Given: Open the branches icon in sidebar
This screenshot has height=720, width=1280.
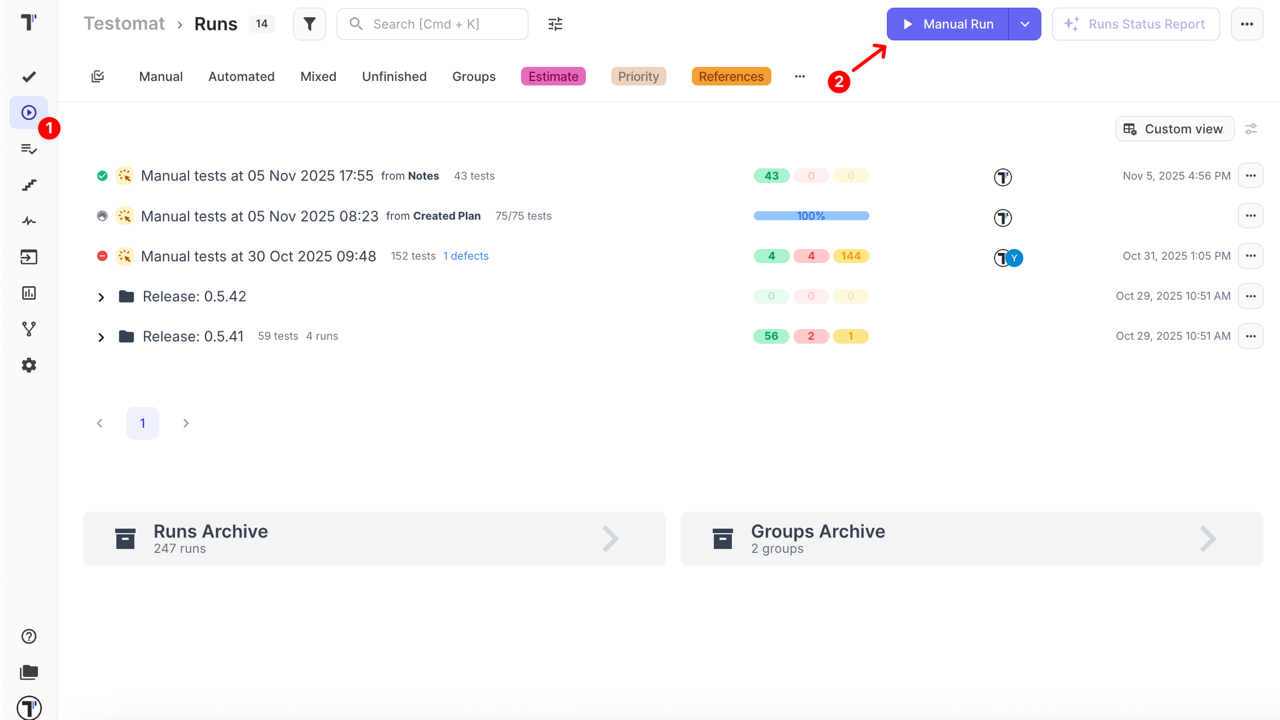Looking at the screenshot, I should click(29, 329).
